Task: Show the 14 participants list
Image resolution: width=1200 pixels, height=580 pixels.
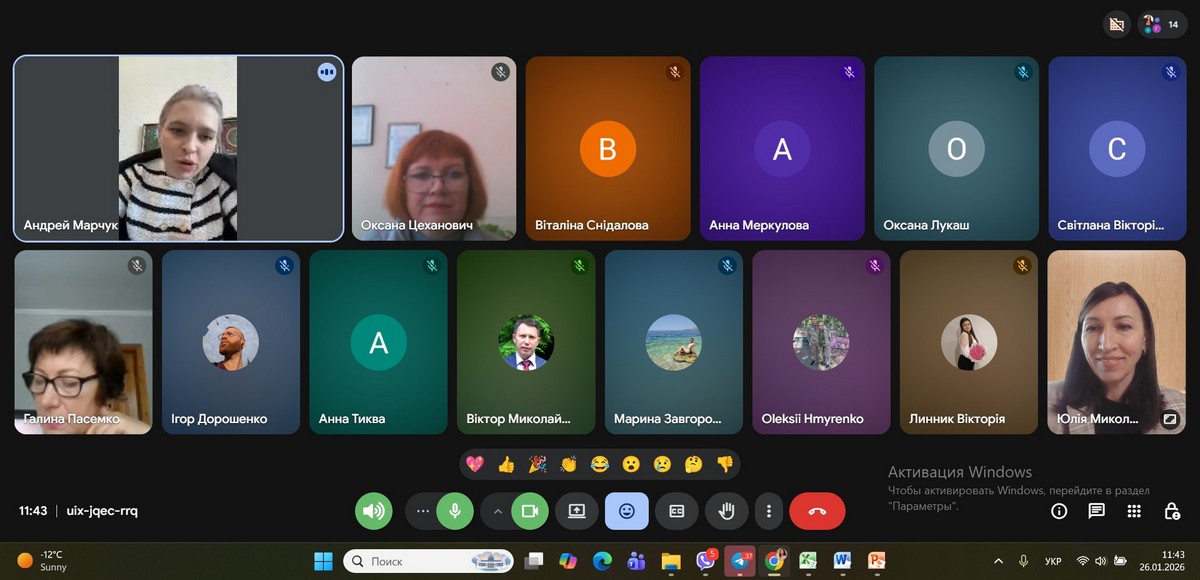Action: pos(1163,25)
